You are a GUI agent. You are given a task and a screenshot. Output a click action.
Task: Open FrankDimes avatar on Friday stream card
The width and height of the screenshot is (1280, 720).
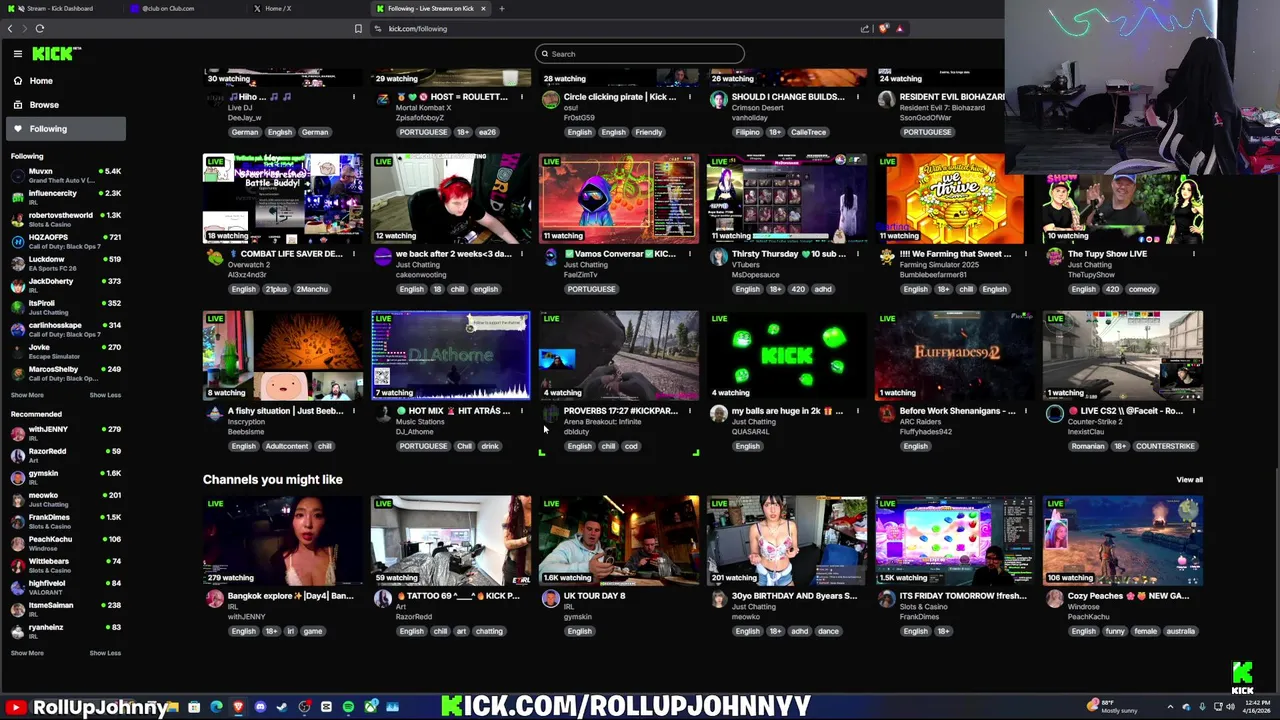[887, 599]
